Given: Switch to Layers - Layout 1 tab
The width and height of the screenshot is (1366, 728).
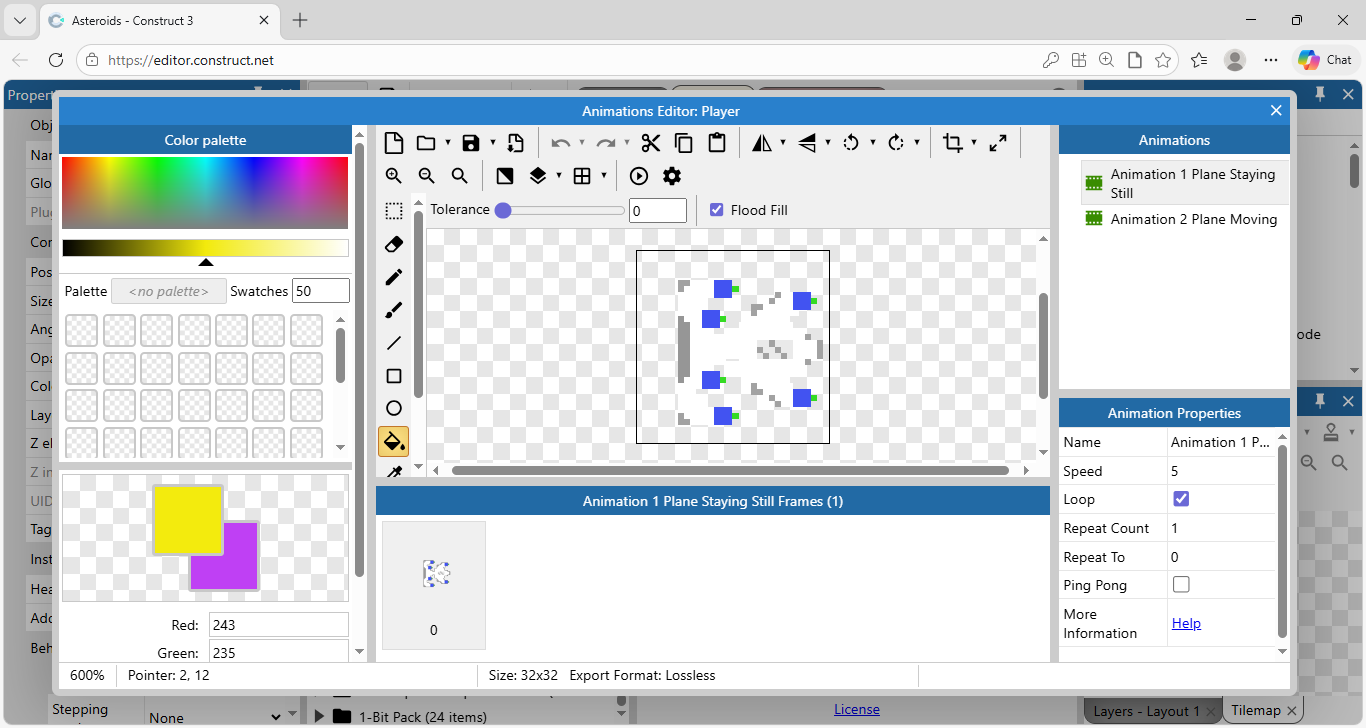Looking at the screenshot, I should 1153,711.
